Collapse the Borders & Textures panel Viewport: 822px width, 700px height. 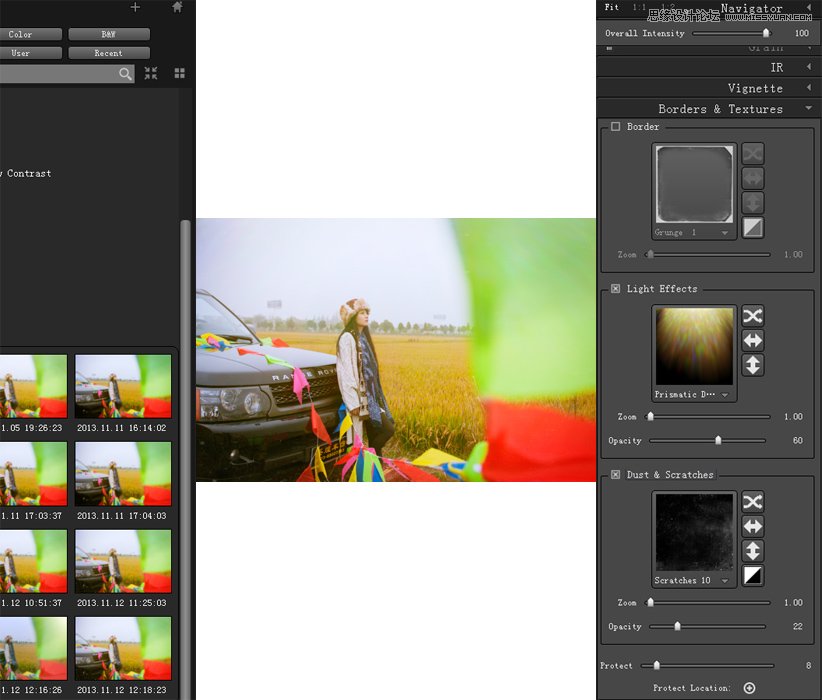click(x=808, y=109)
